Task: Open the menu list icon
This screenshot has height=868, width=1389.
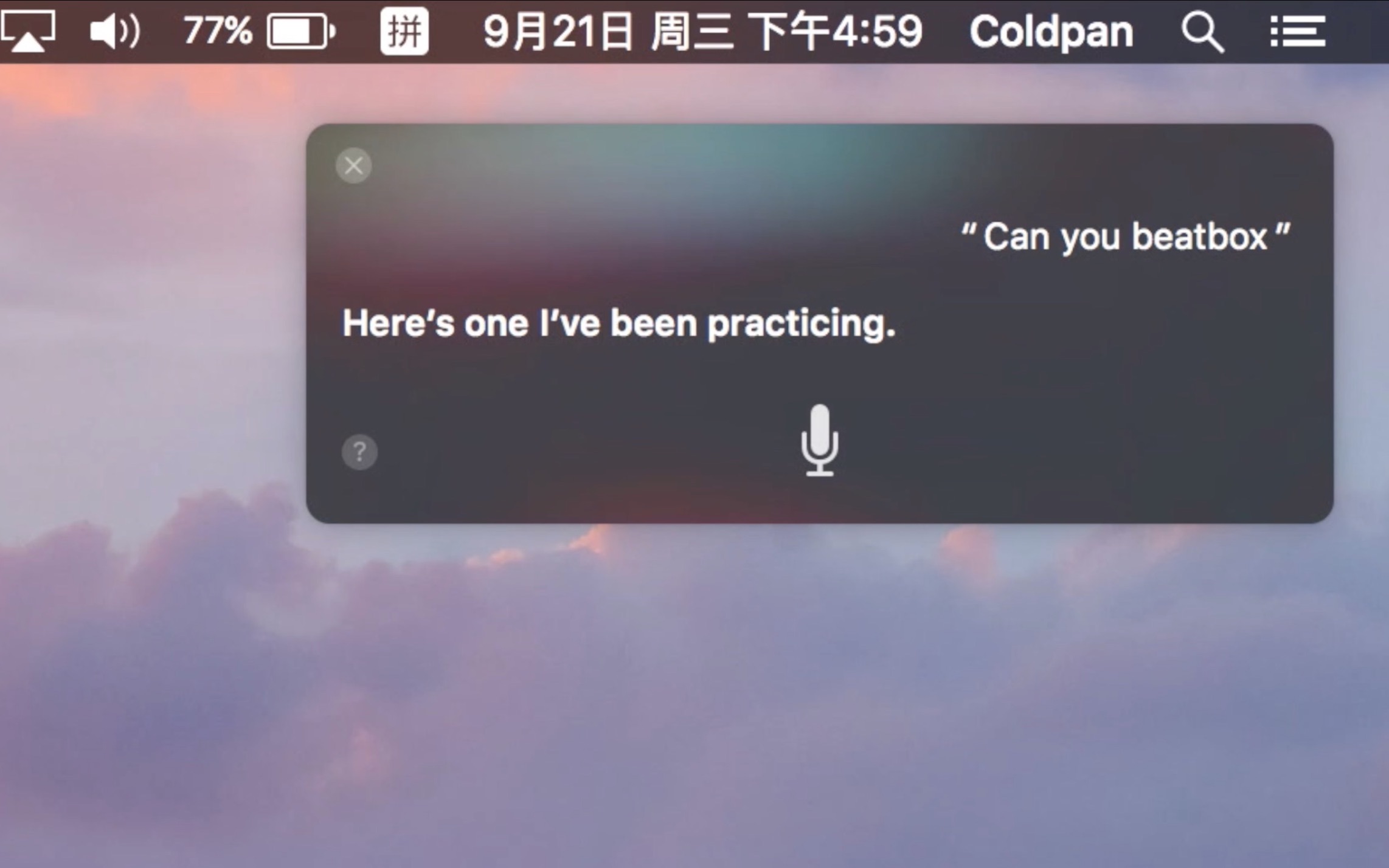Action: [1297, 31]
